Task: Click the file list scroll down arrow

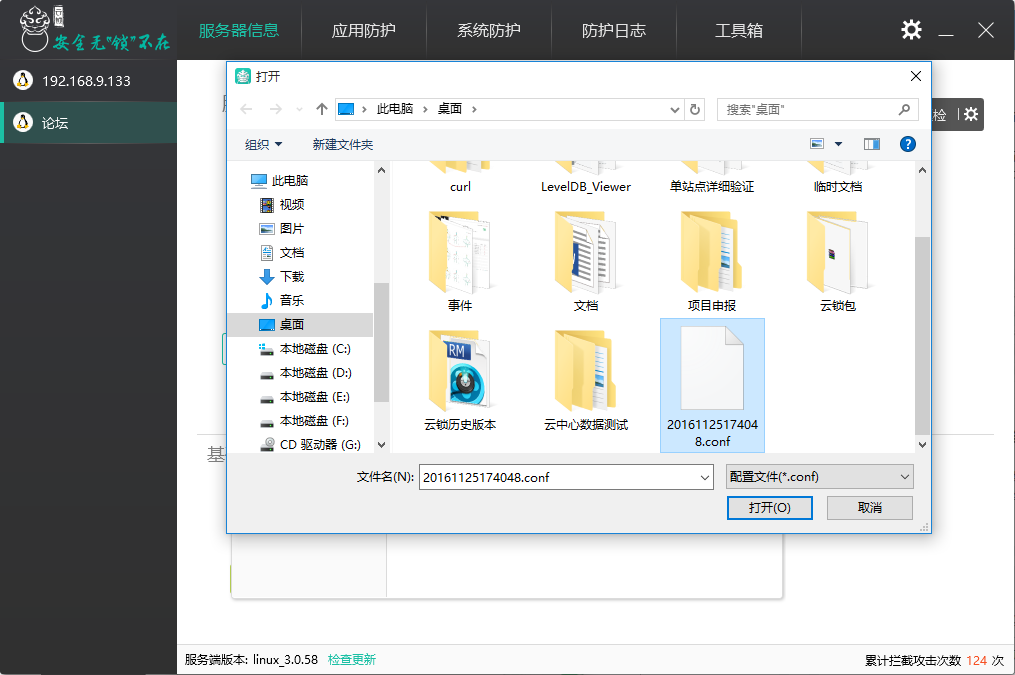Action: tap(922, 445)
